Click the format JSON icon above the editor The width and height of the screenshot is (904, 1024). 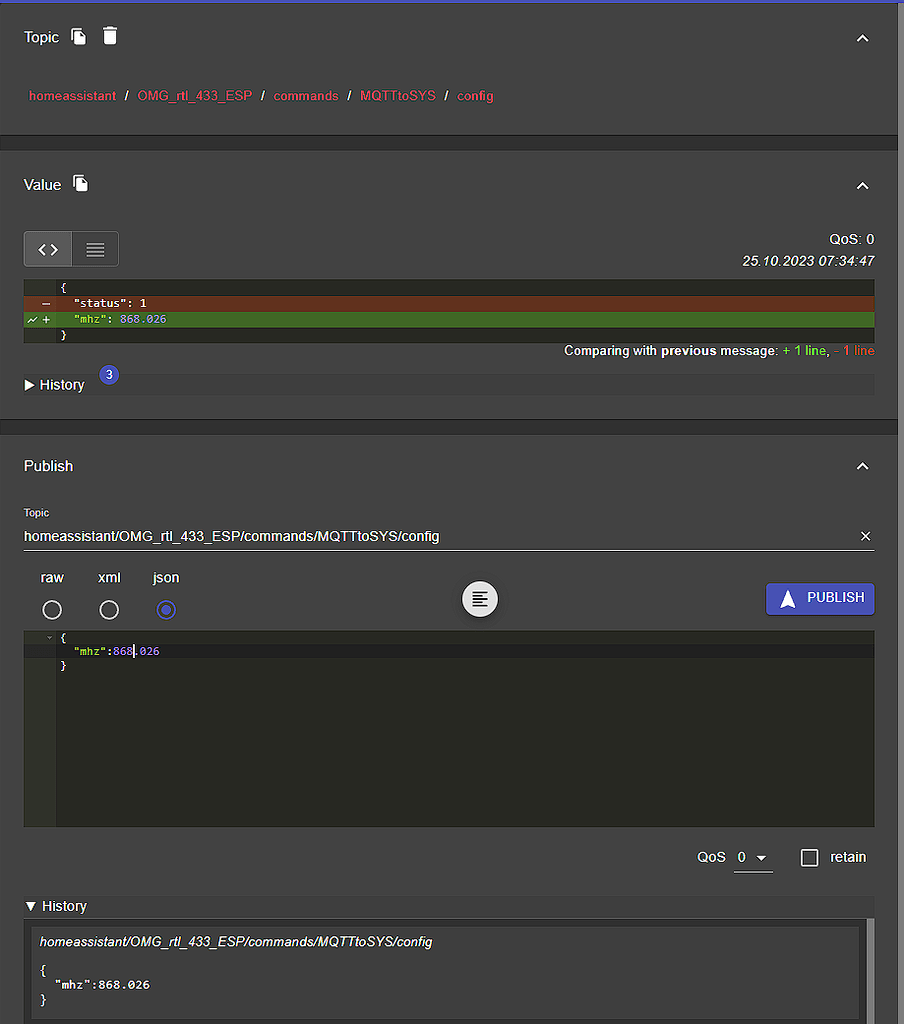coord(480,598)
